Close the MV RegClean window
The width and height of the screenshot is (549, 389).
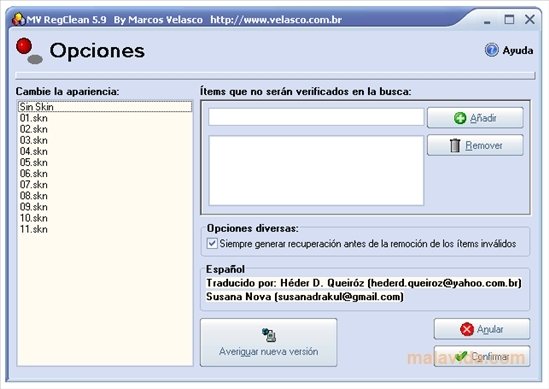[530, 20]
